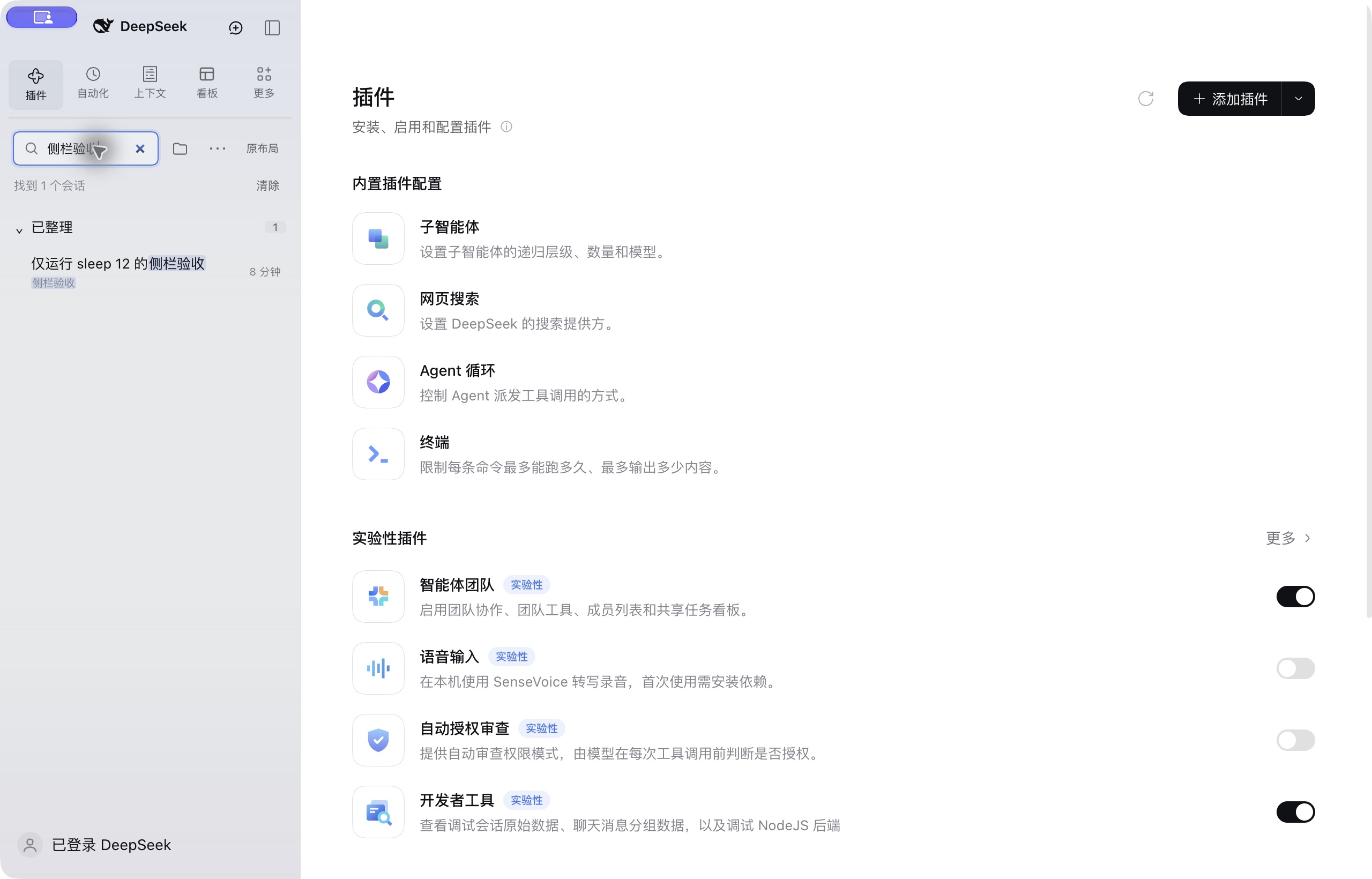Viewport: 1372px width, 879px height.
Task: Disable the 开发者工具 toggle
Action: click(1295, 812)
